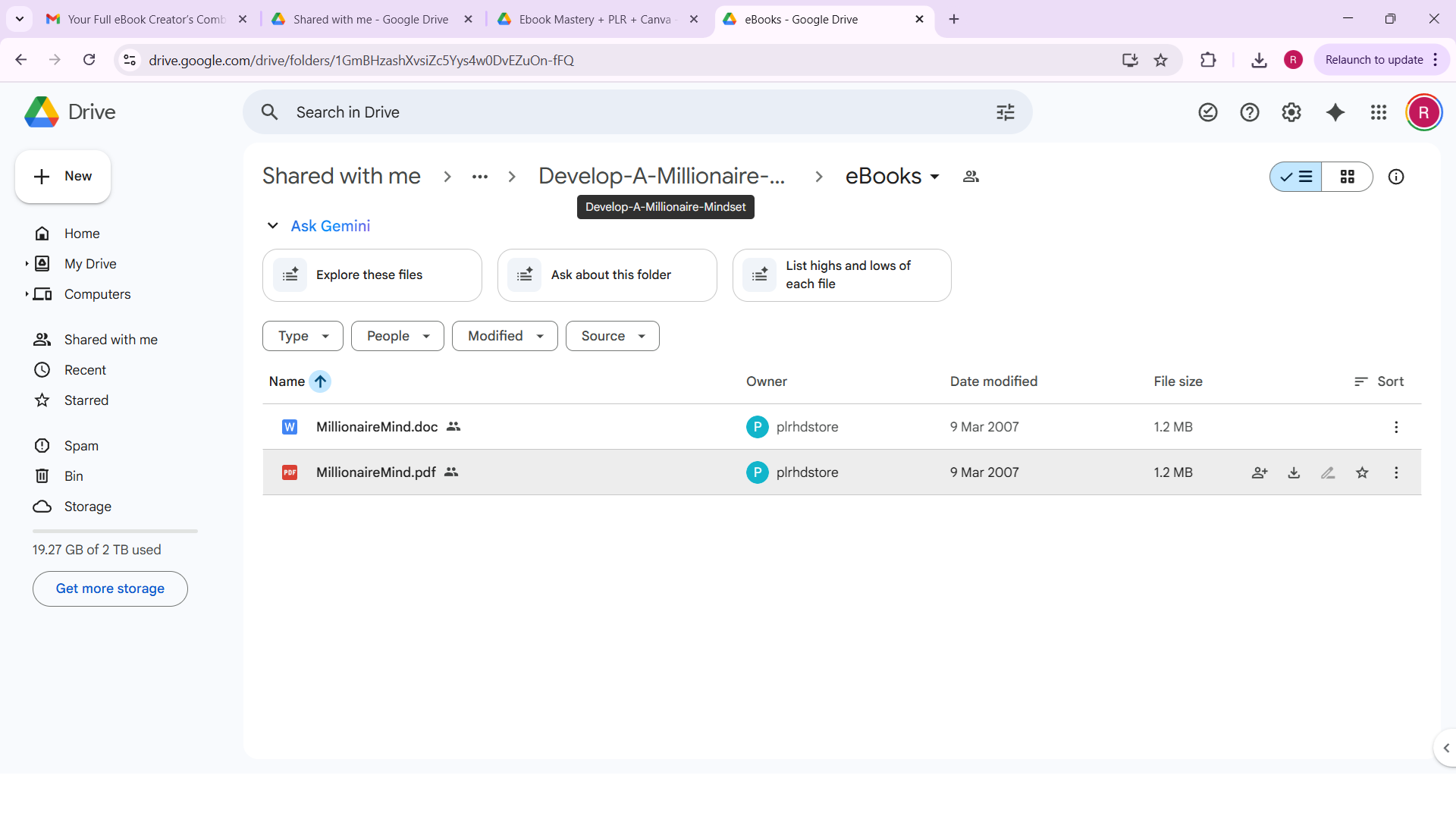Open the Modified filter dropdown
This screenshot has height=819, width=1456.
(x=504, y=336)
